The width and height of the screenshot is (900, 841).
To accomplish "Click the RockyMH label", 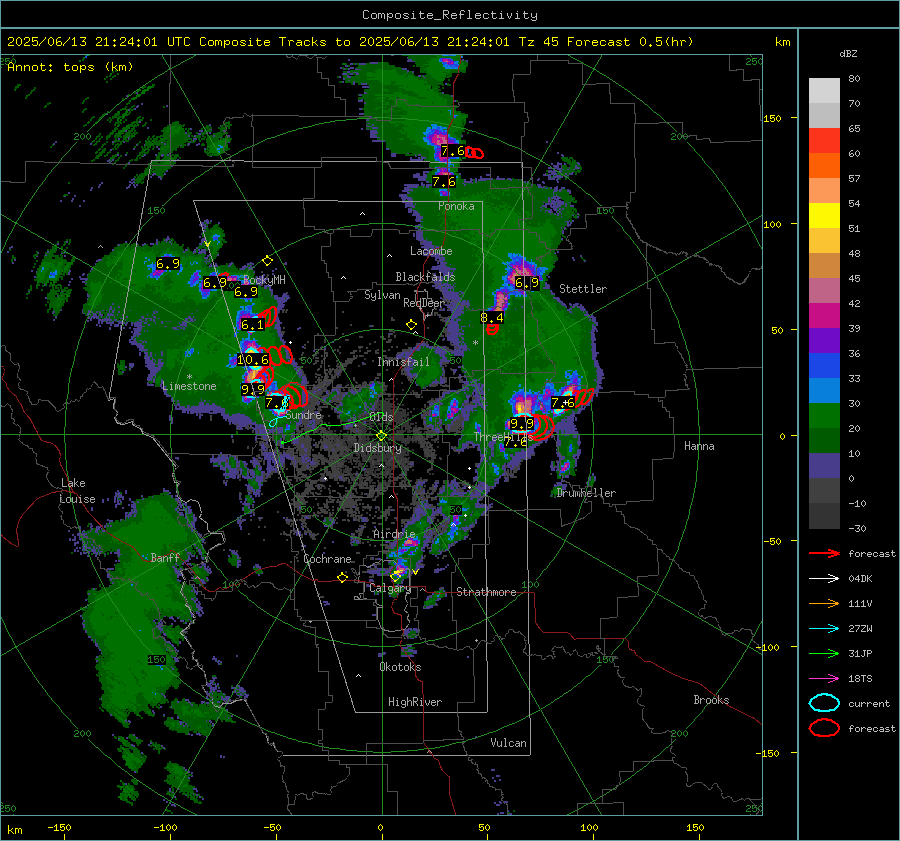I will pos(264,280).
